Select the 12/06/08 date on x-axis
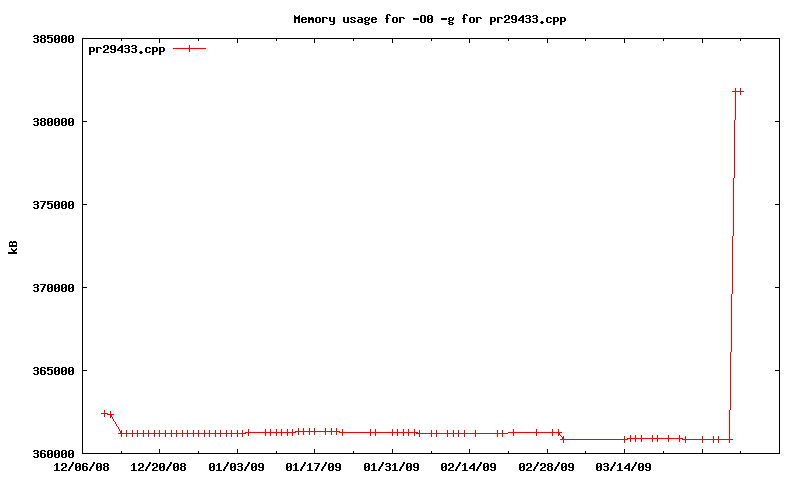 pos(82,467)
